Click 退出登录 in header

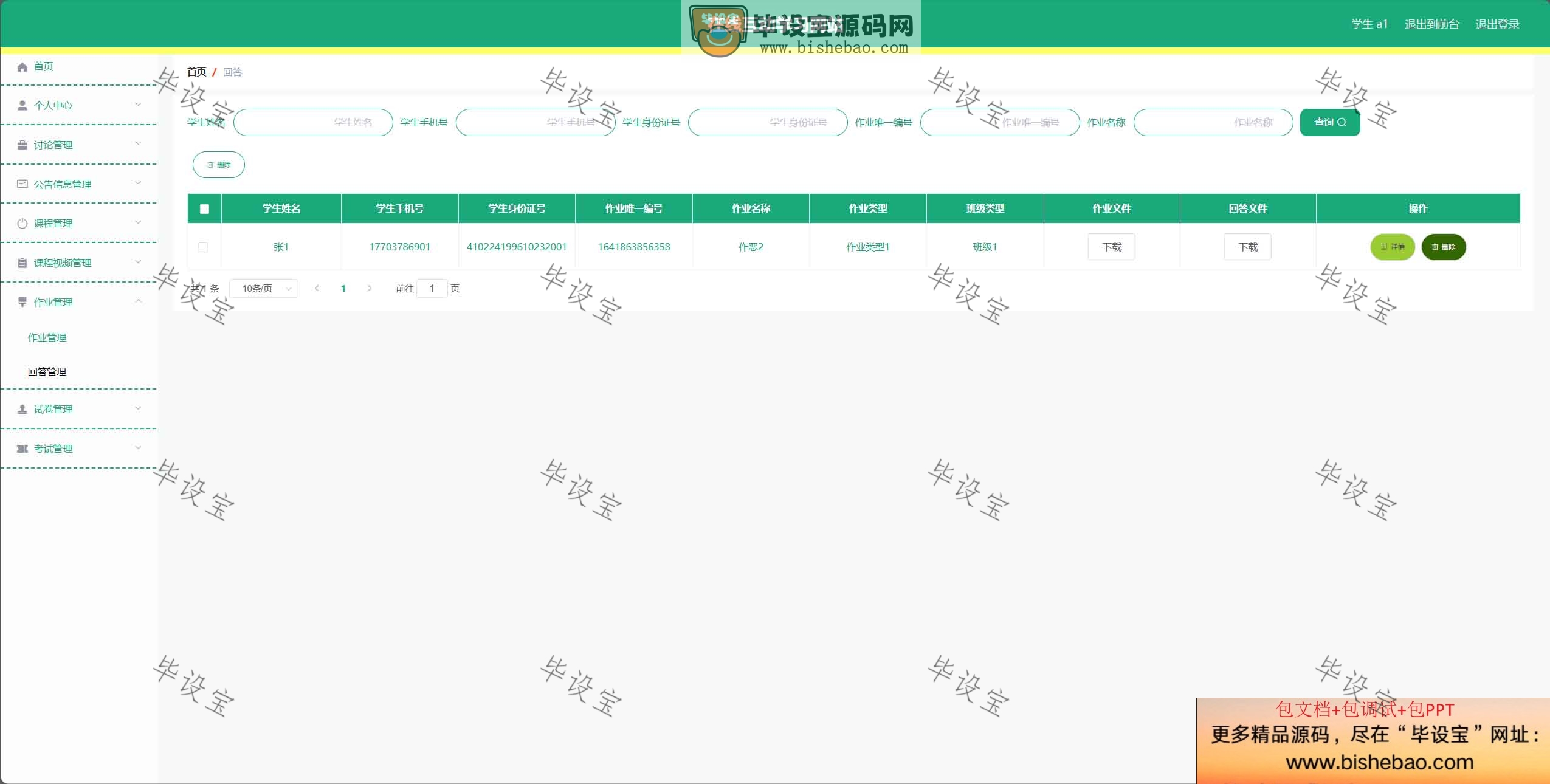pos(1497,24)
